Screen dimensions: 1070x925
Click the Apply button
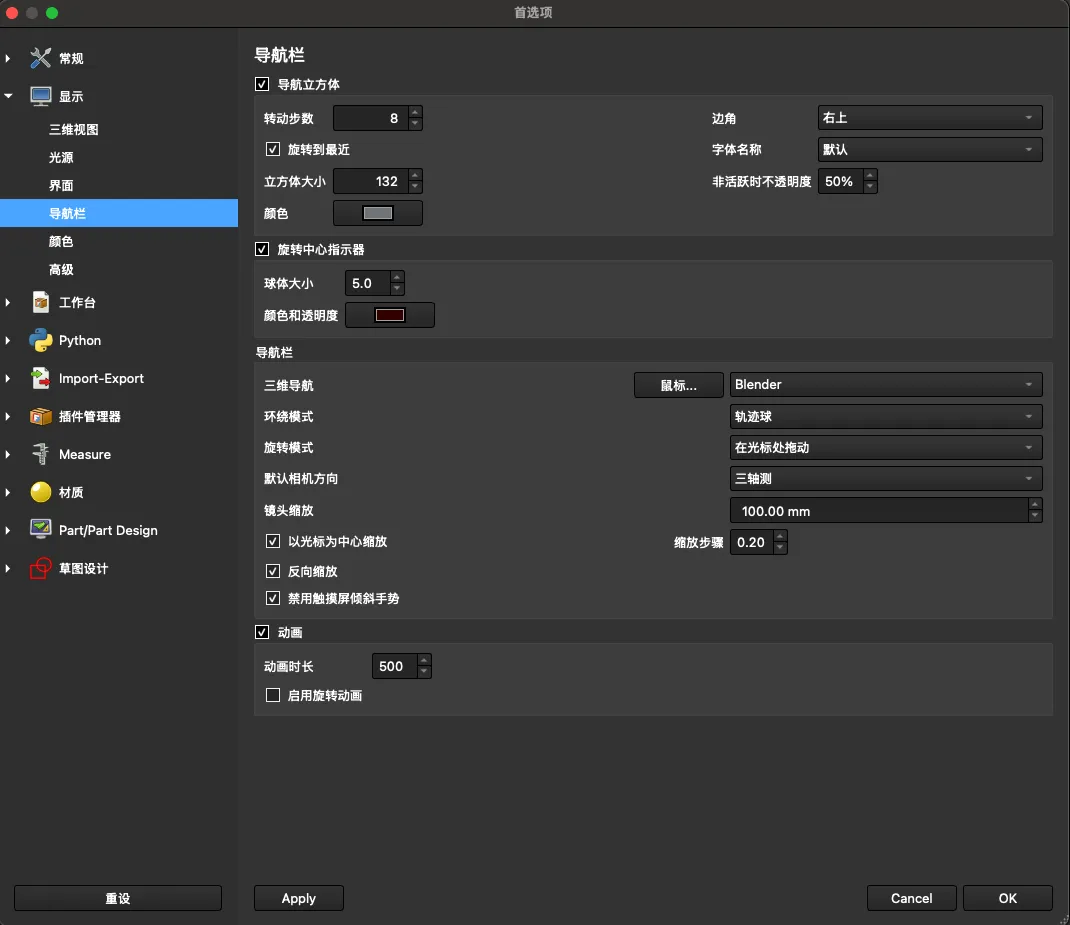click(298, 898)
